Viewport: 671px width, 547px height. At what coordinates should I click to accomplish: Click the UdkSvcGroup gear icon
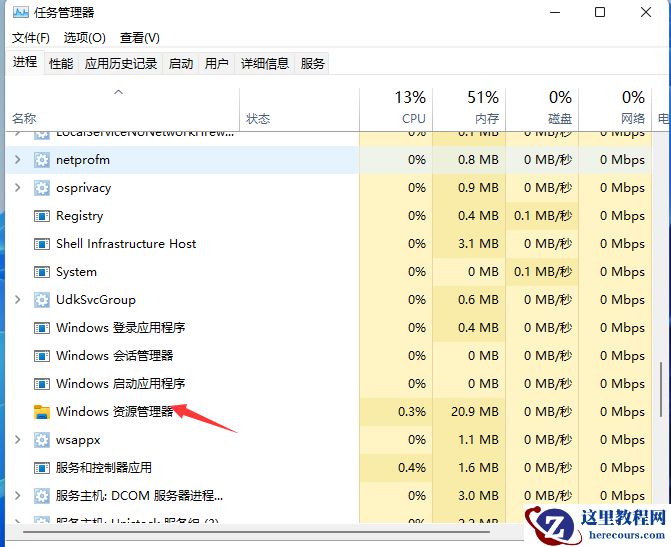pyautogui.click(x=42, y=300)
